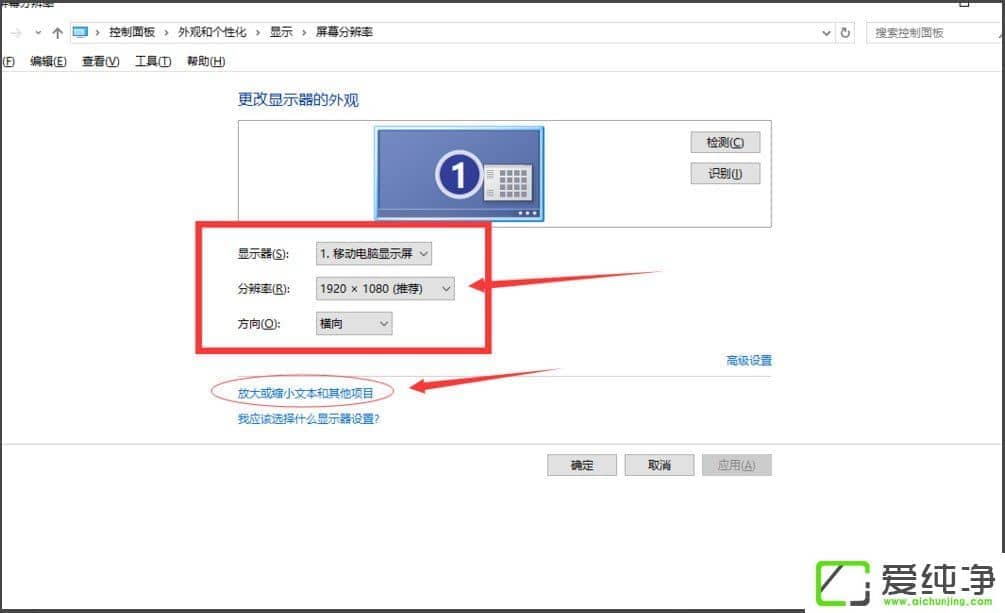
Task: Click the refresh icon in the address bar
Action: [845, 31]
